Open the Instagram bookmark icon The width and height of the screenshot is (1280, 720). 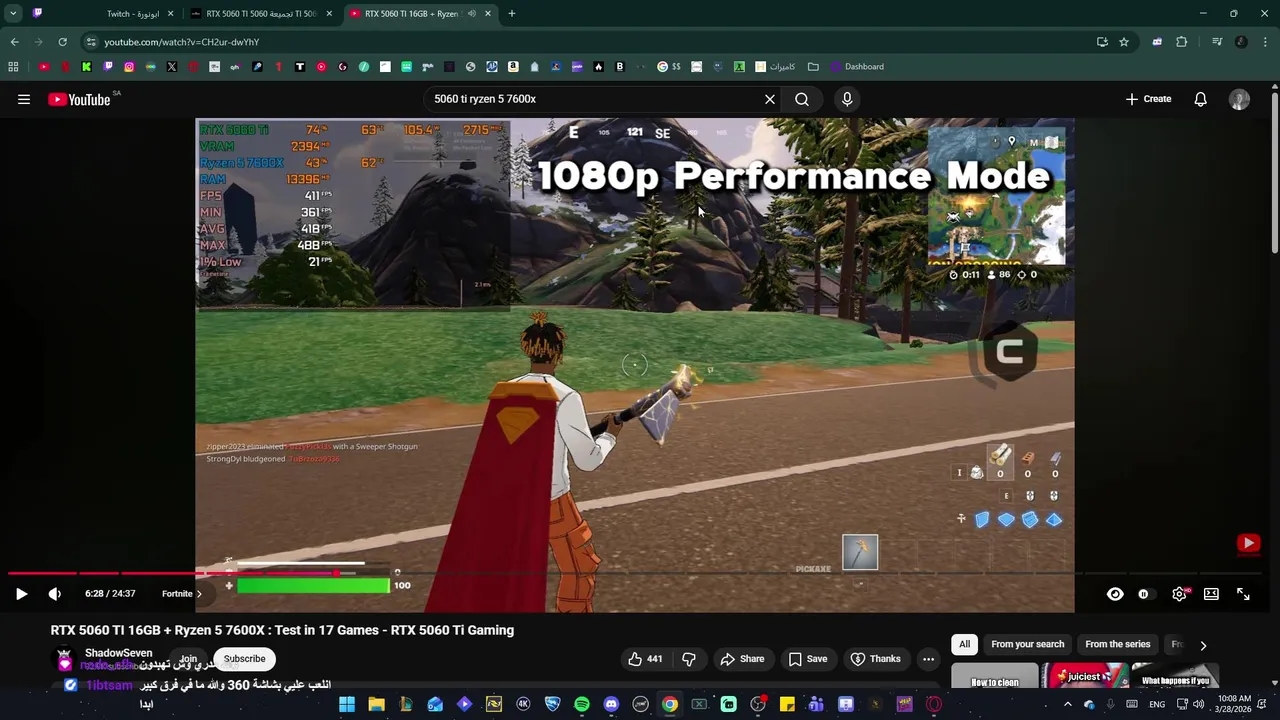(129, 67)
